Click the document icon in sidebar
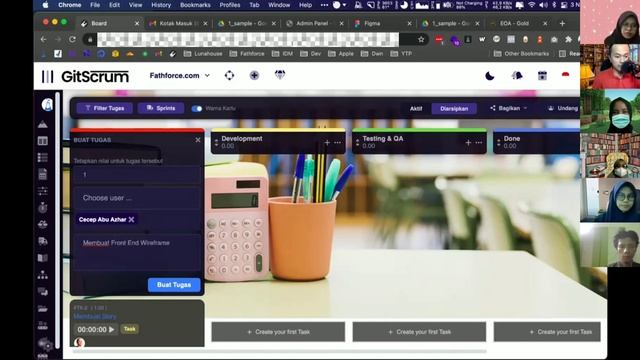Image resolution: width=640 pixels, height=360 pixels. coord(42,174)
